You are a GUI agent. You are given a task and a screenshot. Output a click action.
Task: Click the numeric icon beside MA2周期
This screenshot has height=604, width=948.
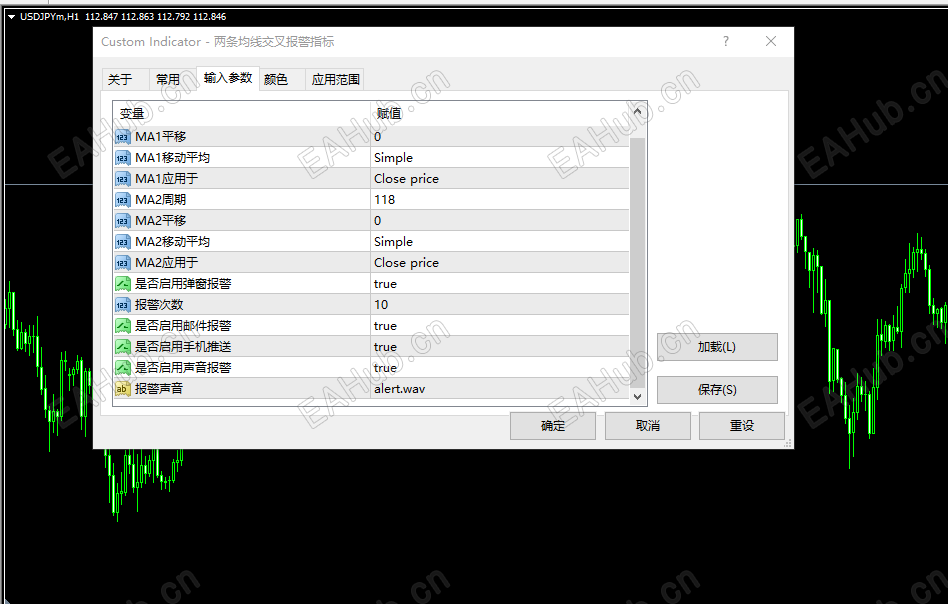point(121,199)
